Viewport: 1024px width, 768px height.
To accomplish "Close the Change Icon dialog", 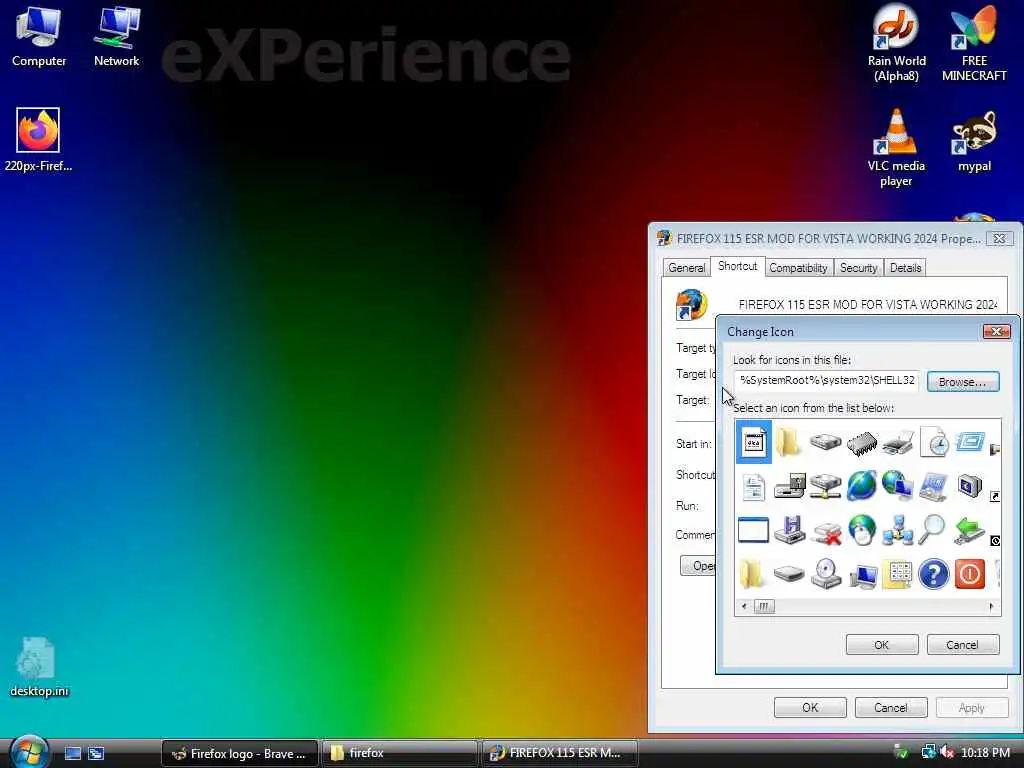I will point(997,332).
